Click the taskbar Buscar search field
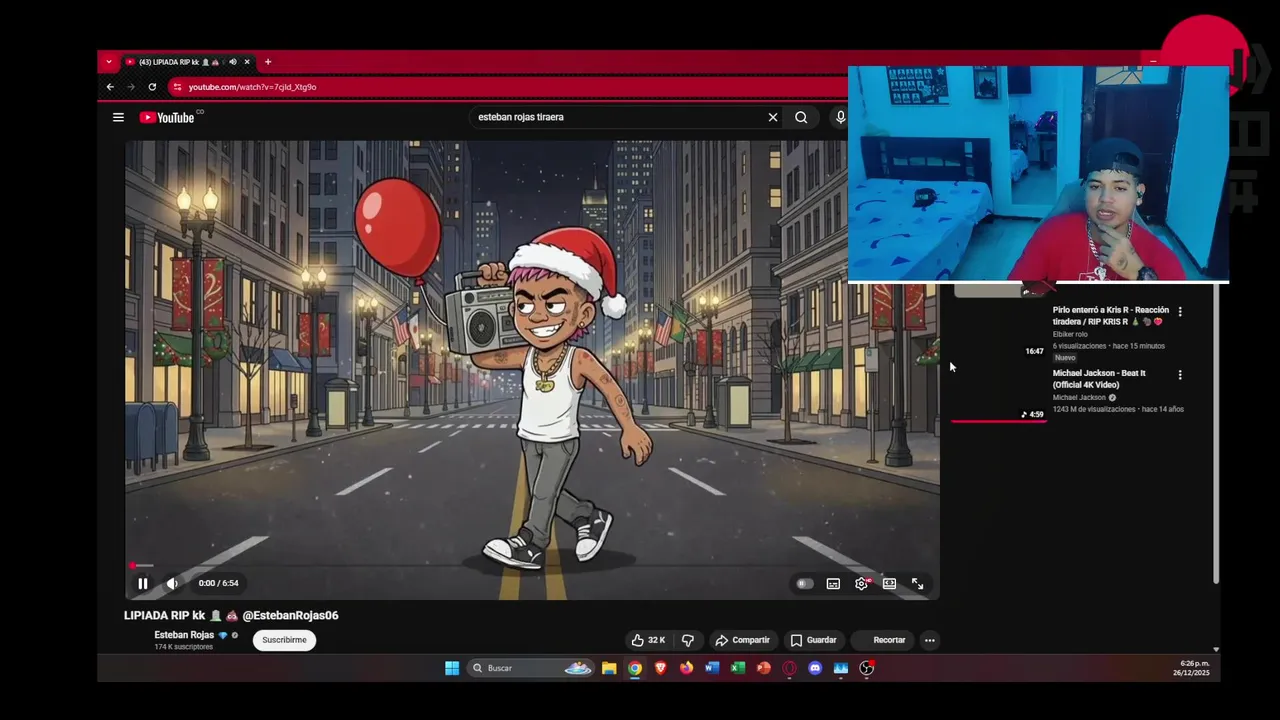 (531, 668)
